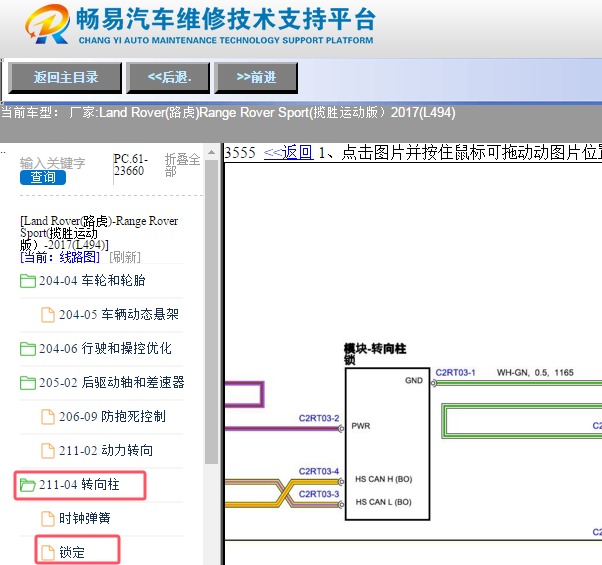The height and width of the screenshot is (565, 602).
Task: Click the blue 查询 search button
Action: tap(43, 177)
